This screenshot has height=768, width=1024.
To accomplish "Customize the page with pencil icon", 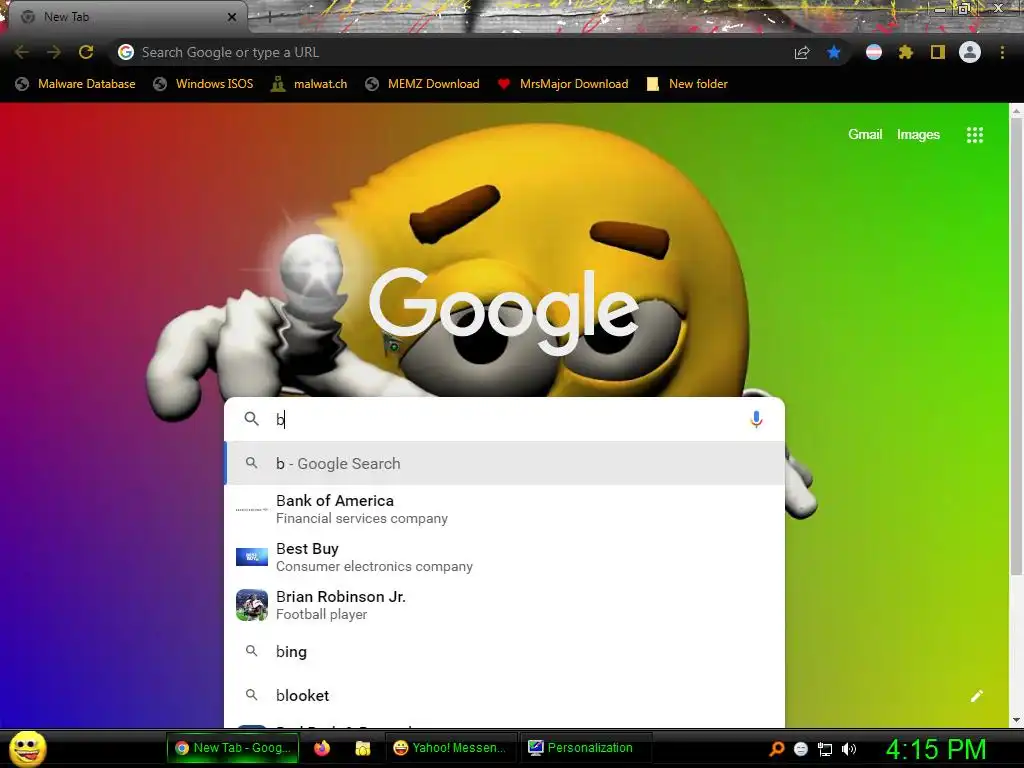I will (977, 696).
